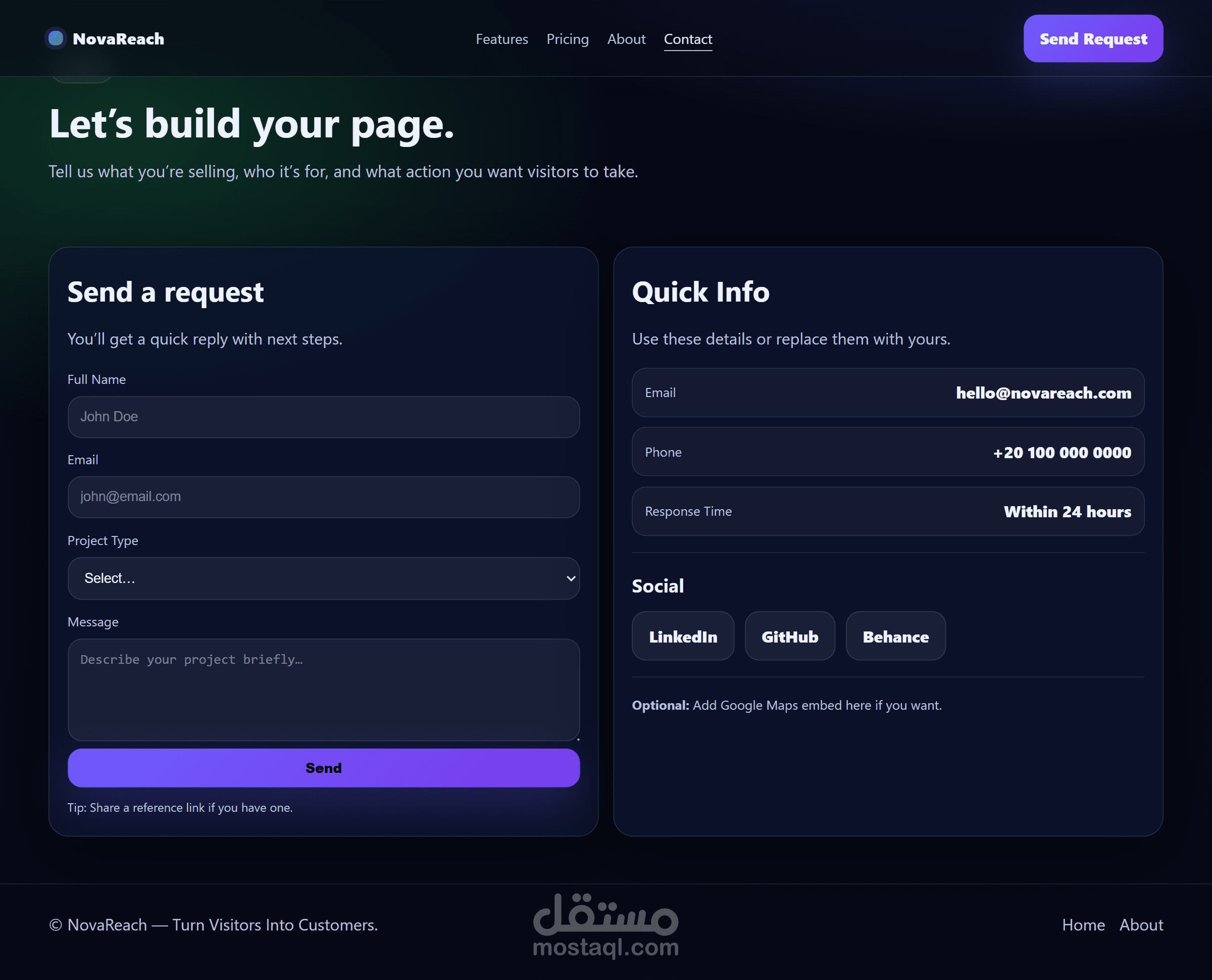The height and width of the screenshot is (980, 1212).
Task: Focus the Message textarea
Action: pos(323,689)
